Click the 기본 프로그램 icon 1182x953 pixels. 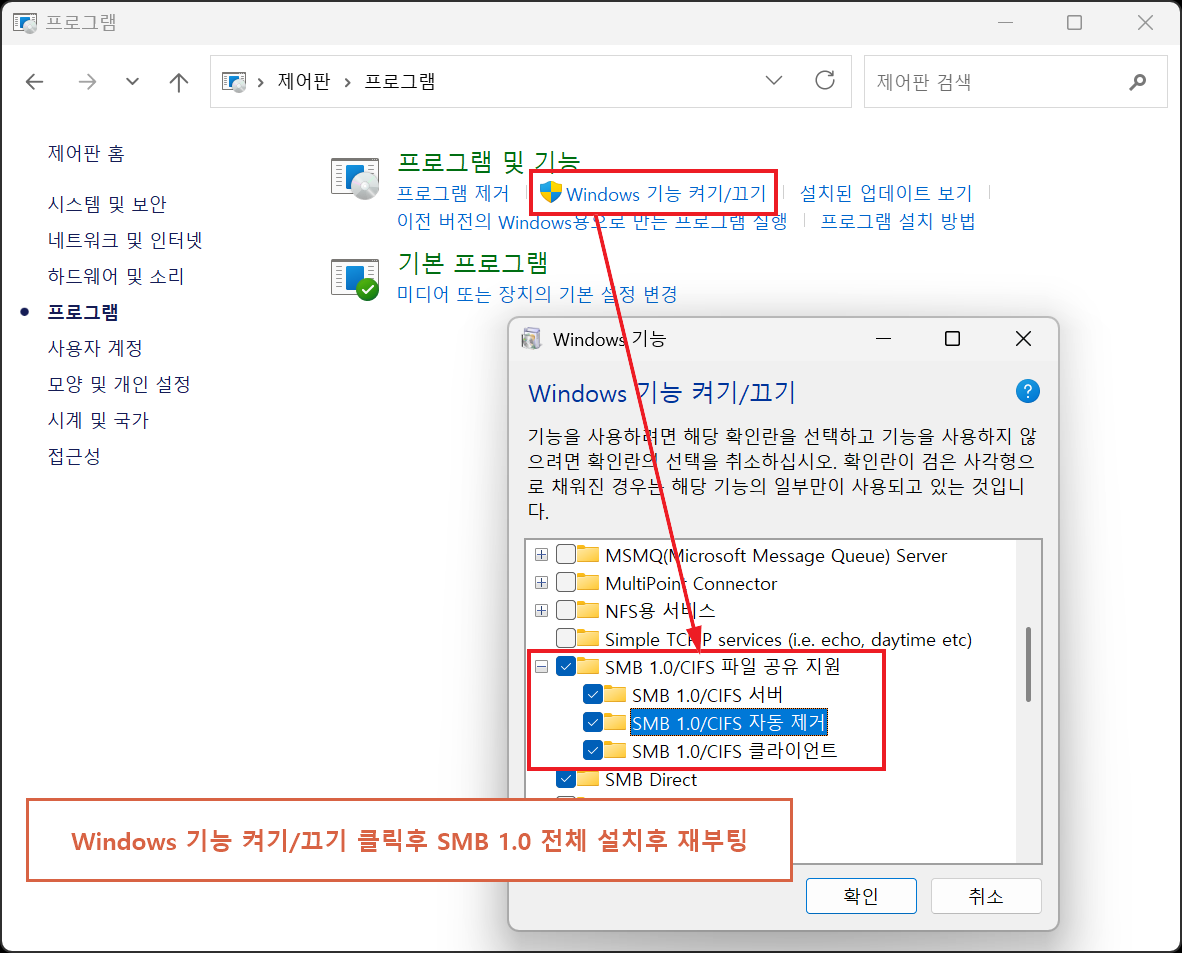(x=355, y=279)
